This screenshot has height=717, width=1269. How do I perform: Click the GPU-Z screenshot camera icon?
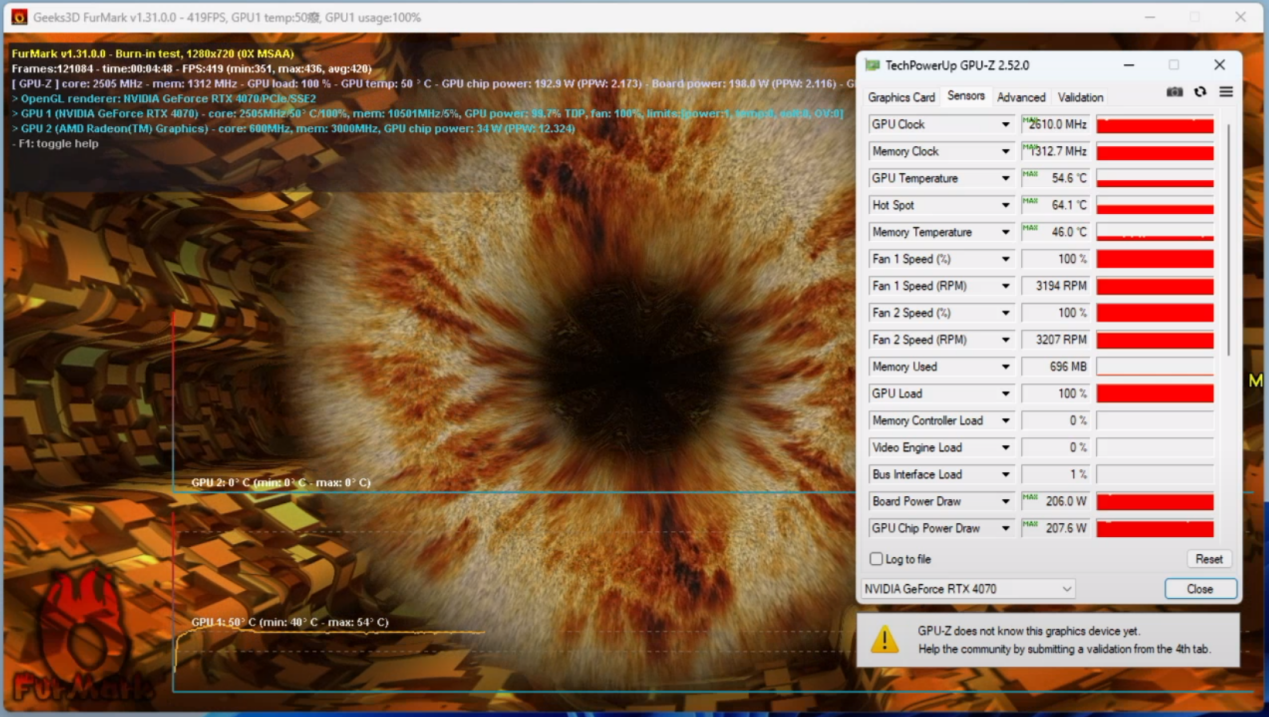(x=1174, y=92)
